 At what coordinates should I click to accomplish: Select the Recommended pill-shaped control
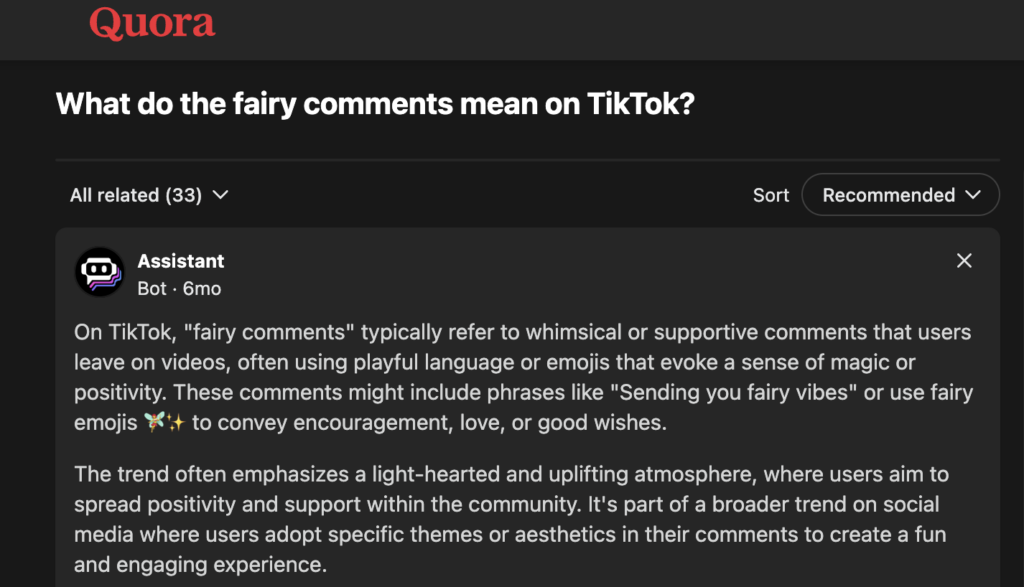point(899,194)
